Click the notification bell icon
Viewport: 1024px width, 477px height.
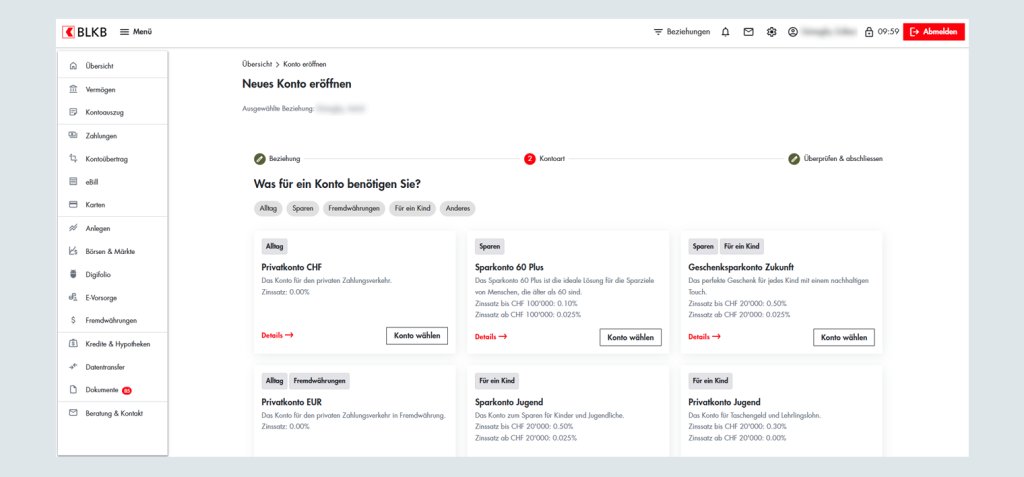725,32
